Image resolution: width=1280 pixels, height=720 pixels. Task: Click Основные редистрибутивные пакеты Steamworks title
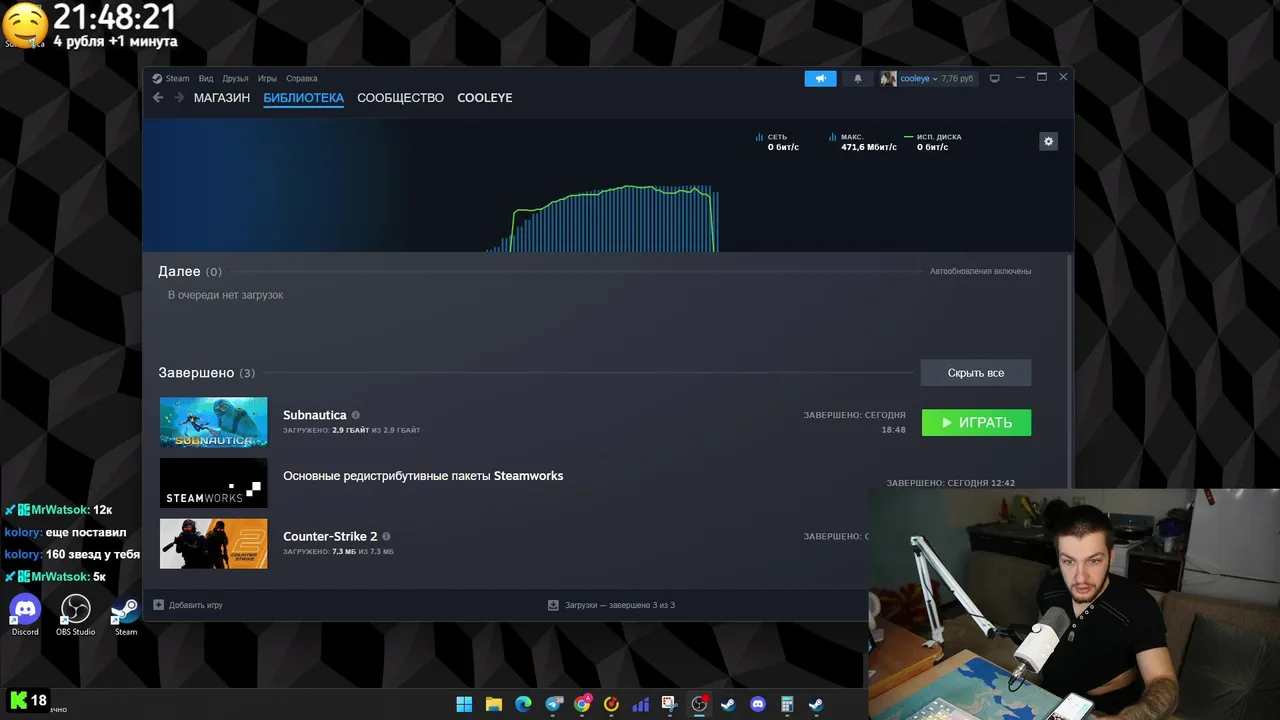pyautogui.click(x=423, y=476)
